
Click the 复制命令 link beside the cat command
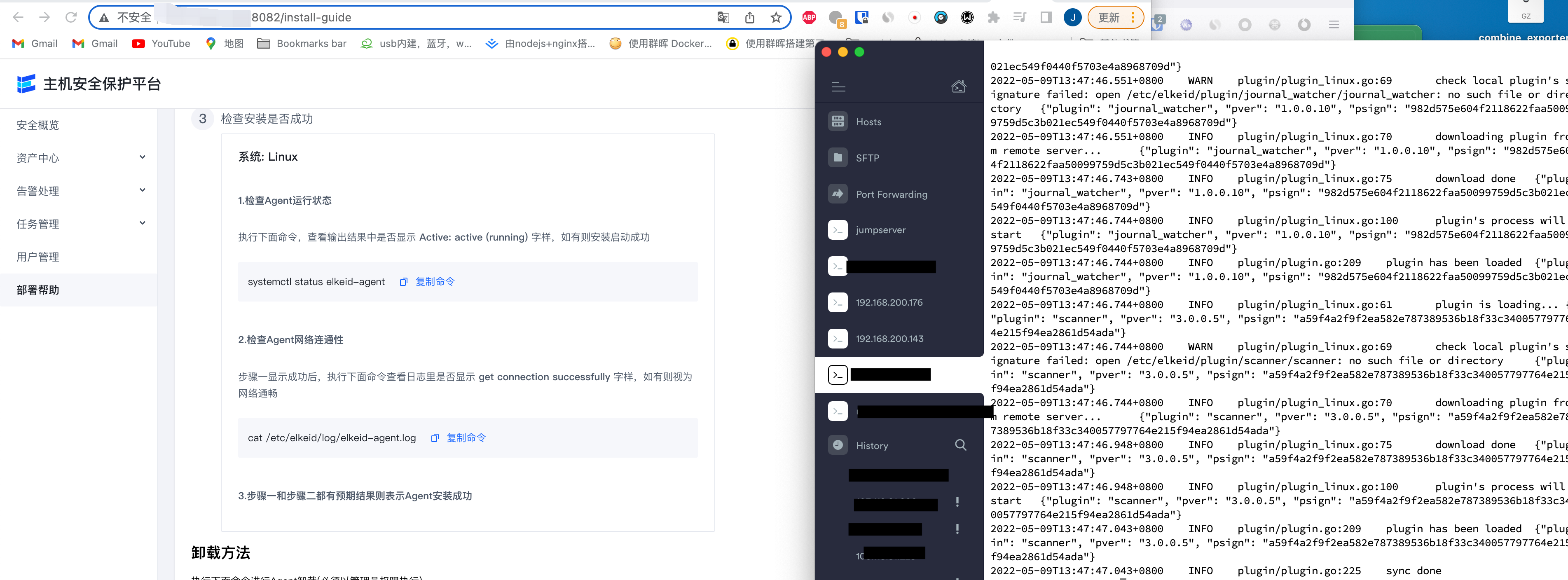coord(466,437)
